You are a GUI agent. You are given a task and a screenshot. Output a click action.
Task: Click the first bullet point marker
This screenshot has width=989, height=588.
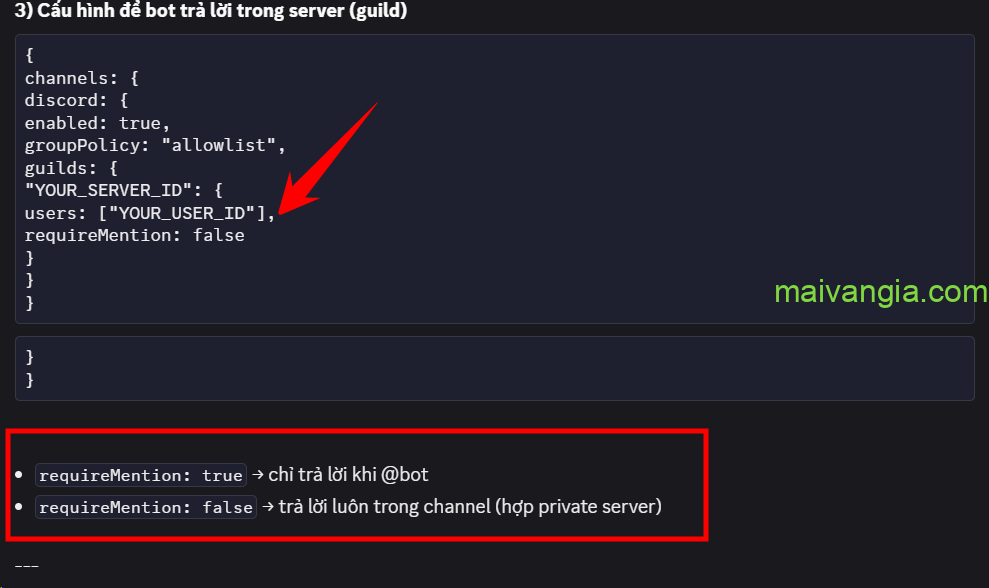coord(19,475)
